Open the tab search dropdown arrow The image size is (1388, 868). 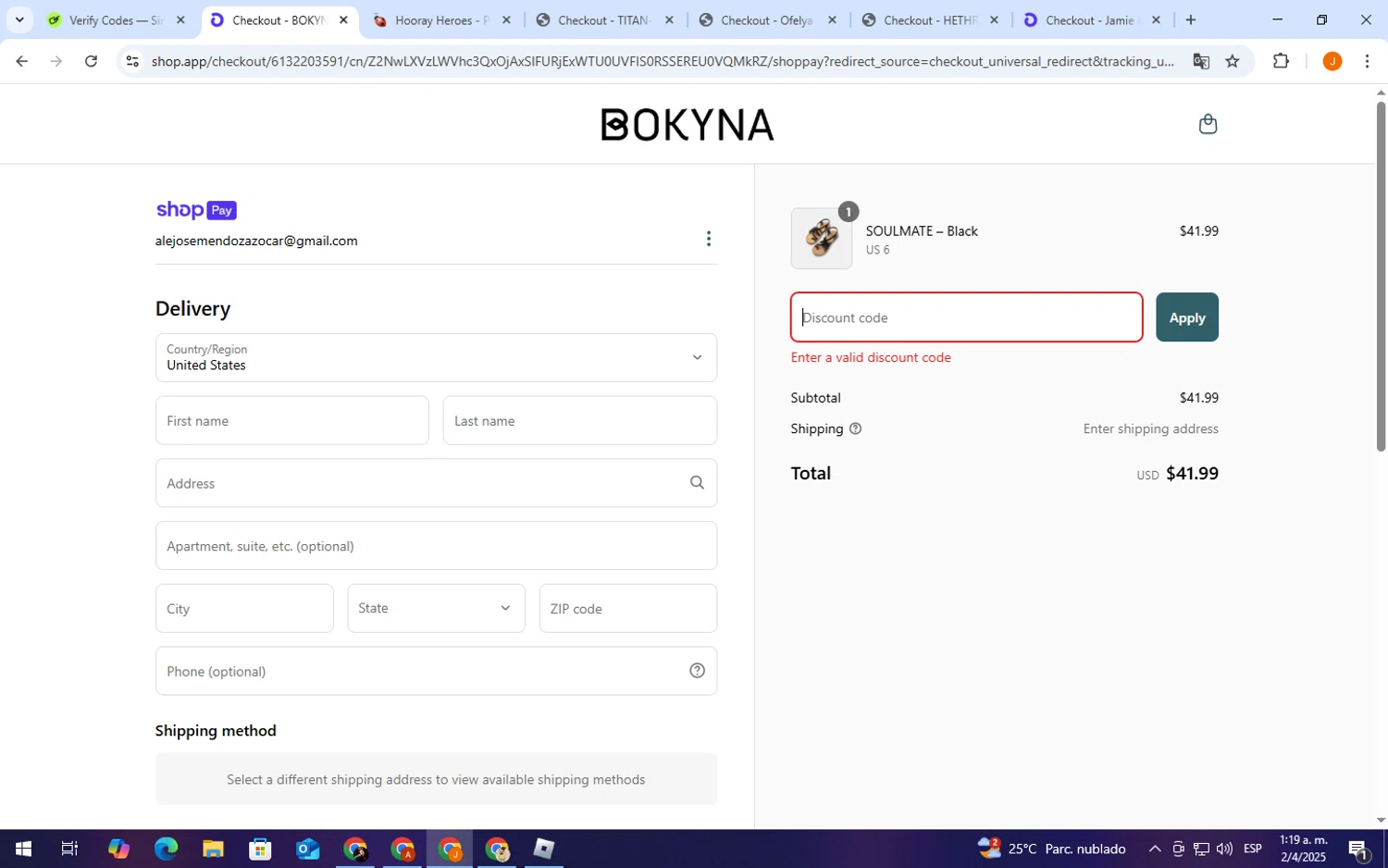[19, 19]
